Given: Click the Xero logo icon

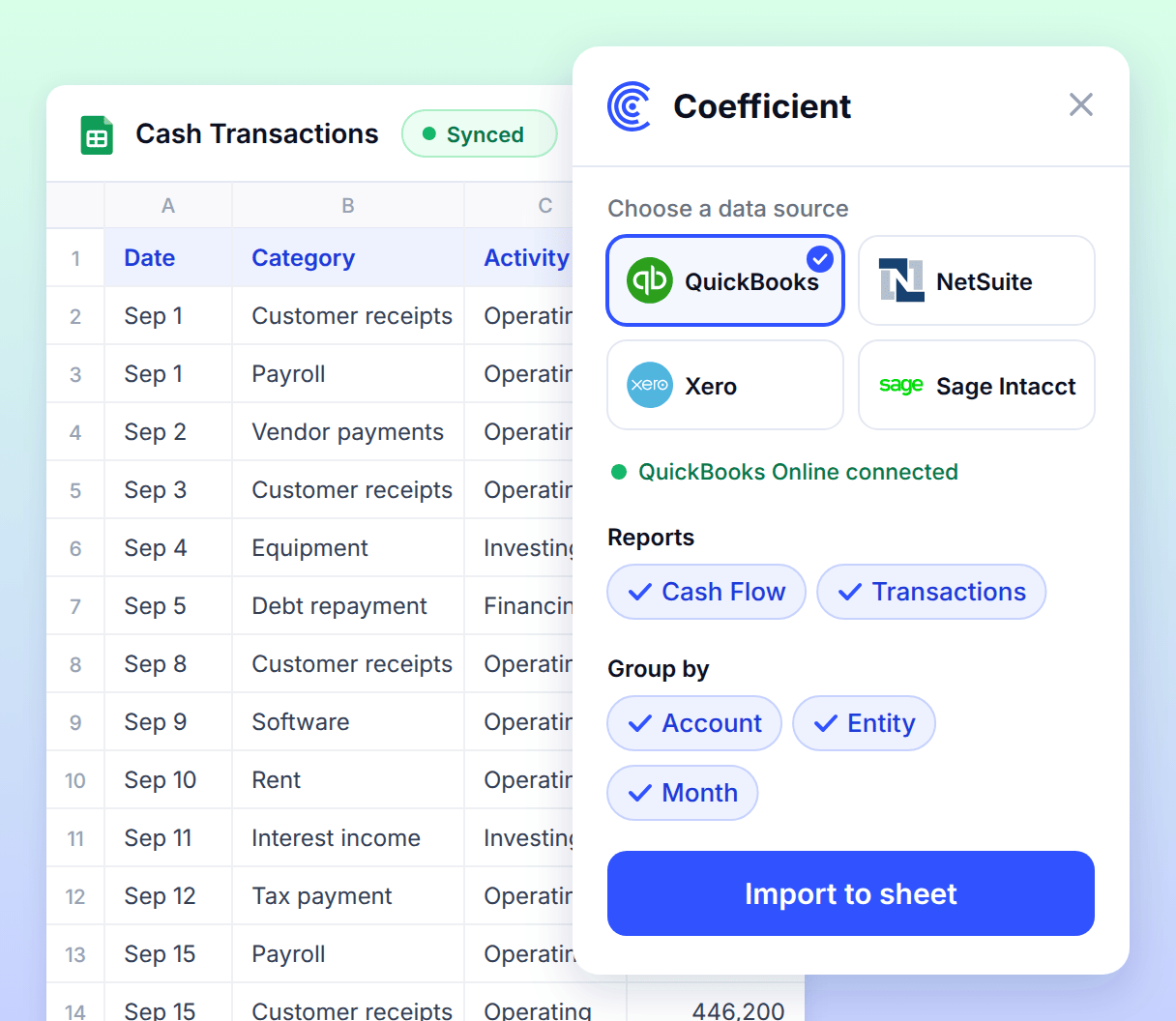Looking at the screenshot, I should pos(650,385).
